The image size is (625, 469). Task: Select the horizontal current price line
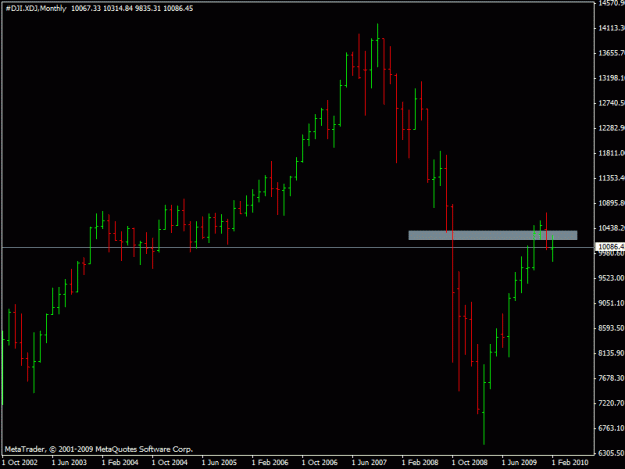tap(297, 247)
